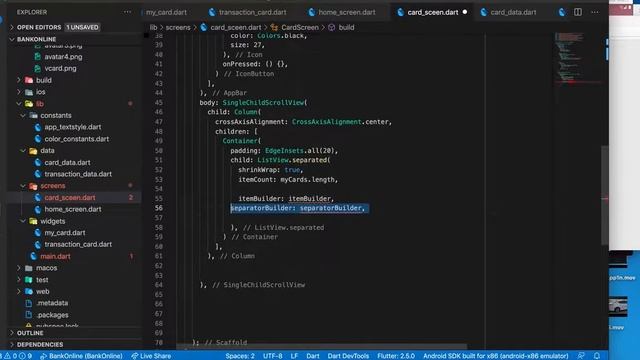This screenshot has height=360, width=640.
Task: Switch to transaction_card.dart tab
Action: coord(252,12)
